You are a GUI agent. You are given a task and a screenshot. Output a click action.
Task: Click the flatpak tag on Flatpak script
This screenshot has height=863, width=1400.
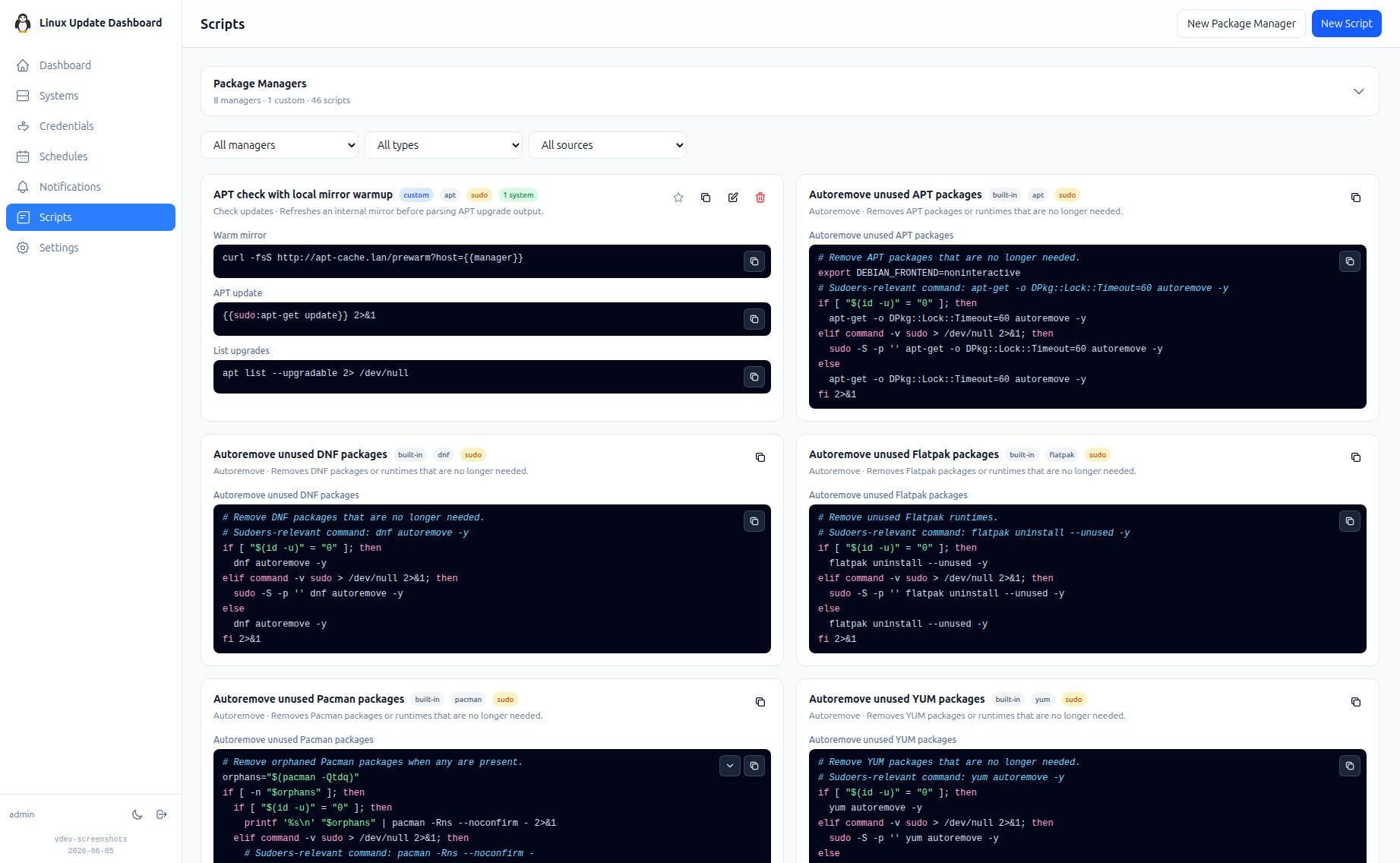tap(1062, 455)
